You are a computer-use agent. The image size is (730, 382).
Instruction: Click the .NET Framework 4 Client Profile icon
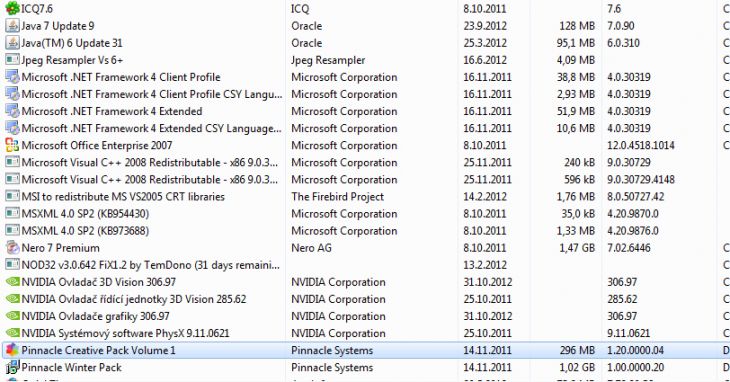12,77
